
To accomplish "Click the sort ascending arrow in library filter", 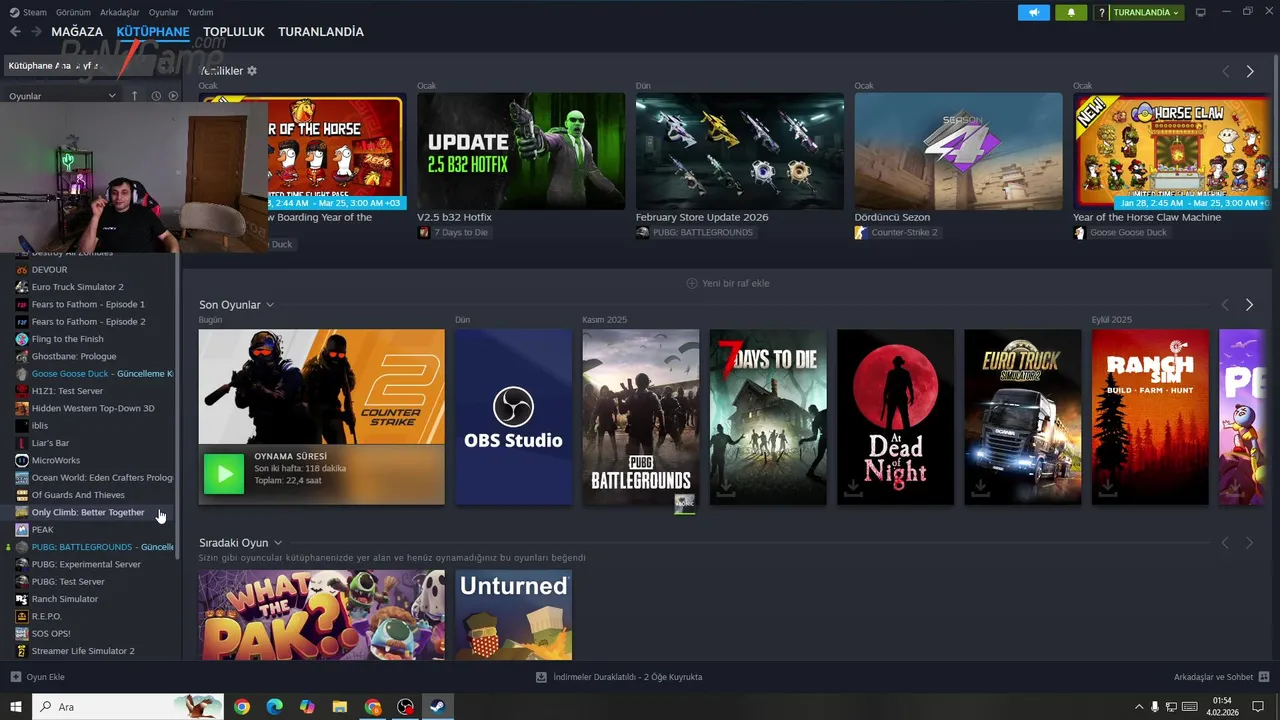I will coord(134,96).
